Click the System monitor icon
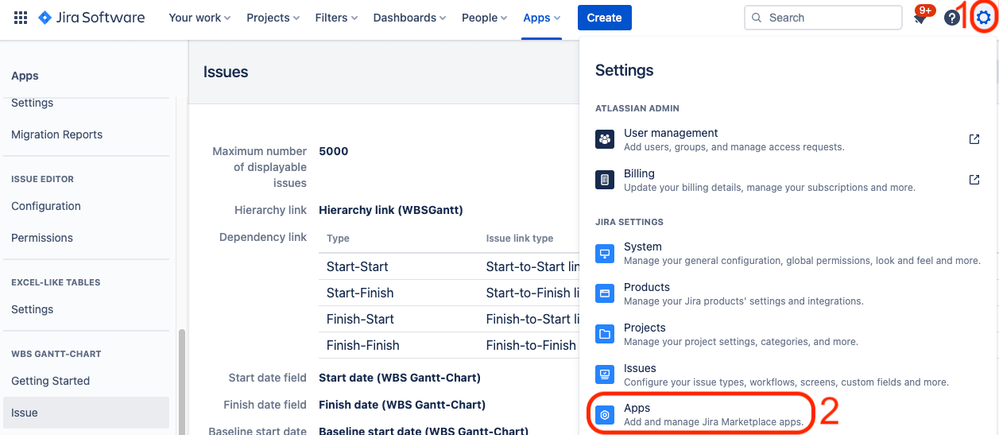 tap(604, 253)
